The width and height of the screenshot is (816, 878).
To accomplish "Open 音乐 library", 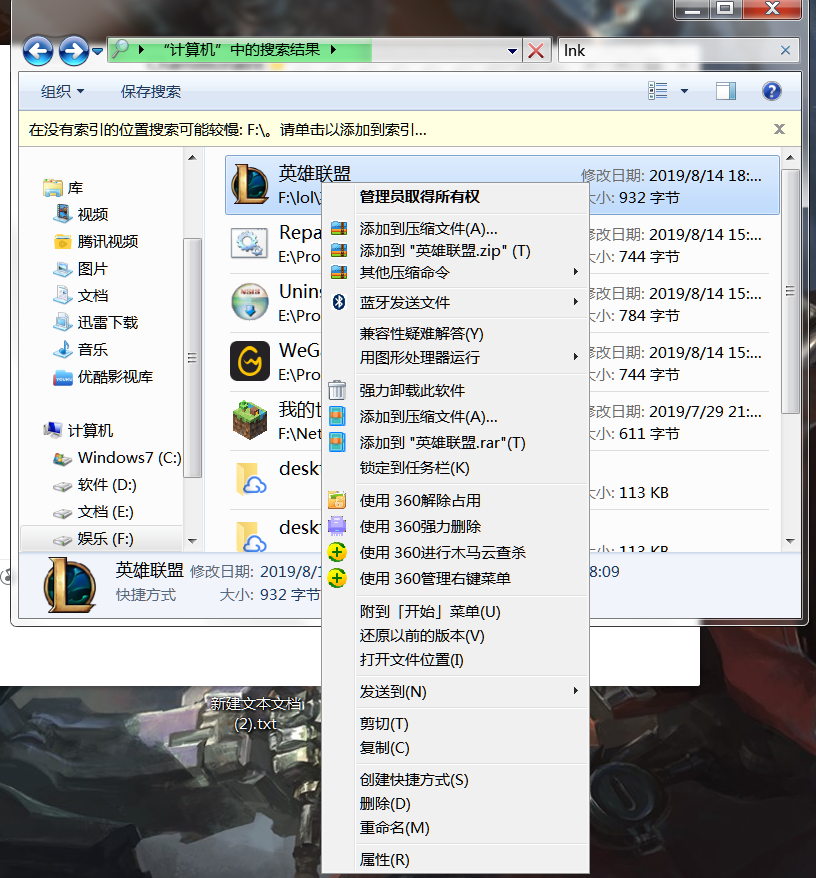I will click(80, 349).
